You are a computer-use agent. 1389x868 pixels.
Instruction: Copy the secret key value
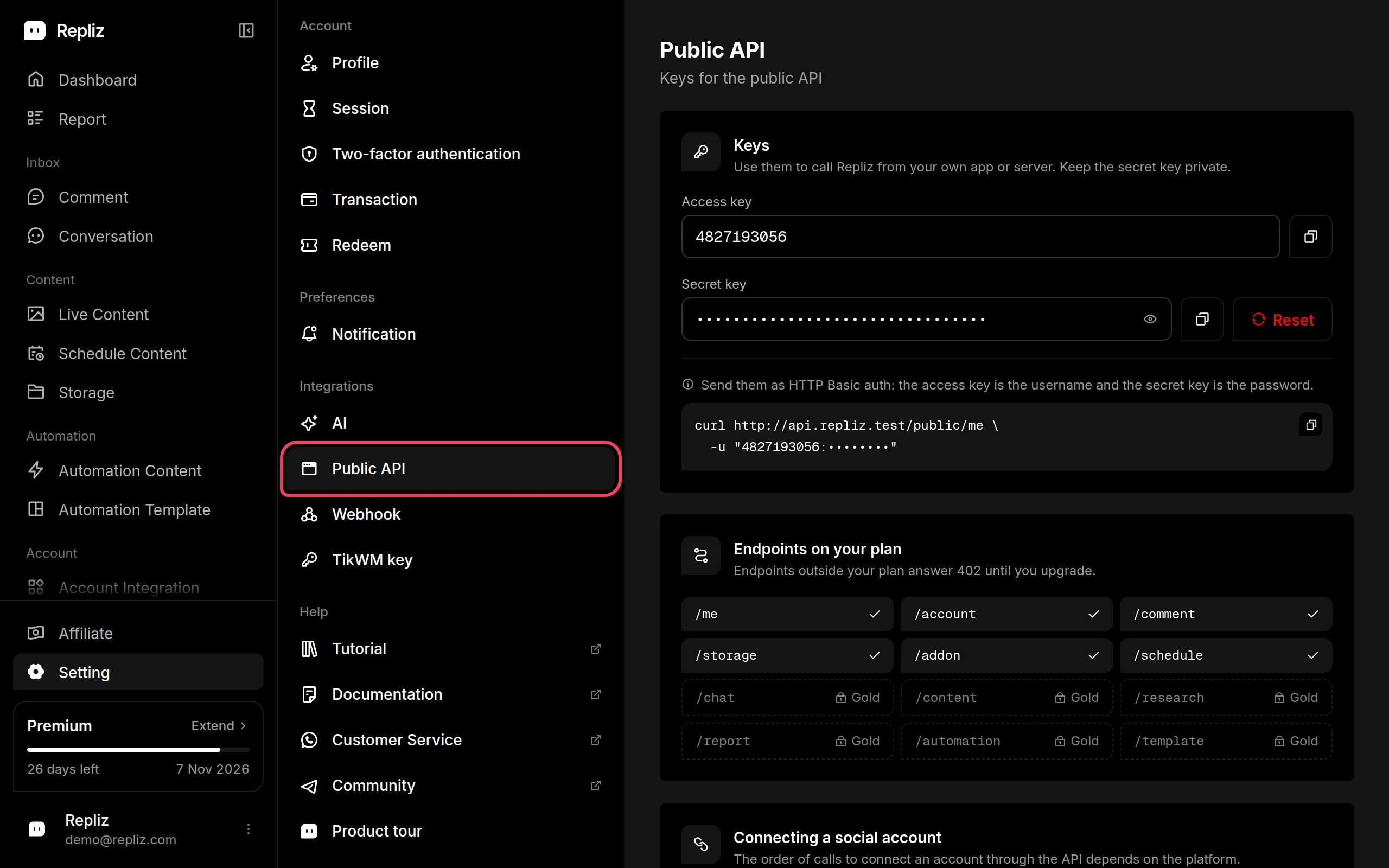(x=1202, y=319)
